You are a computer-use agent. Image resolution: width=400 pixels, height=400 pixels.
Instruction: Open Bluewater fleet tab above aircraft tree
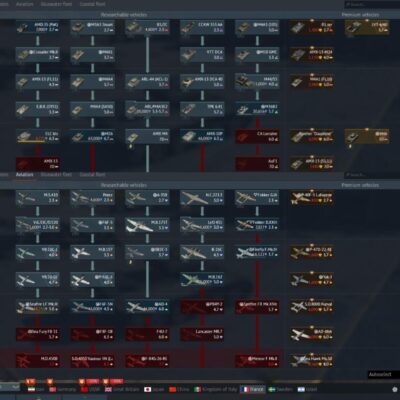[x=56, y=175]
